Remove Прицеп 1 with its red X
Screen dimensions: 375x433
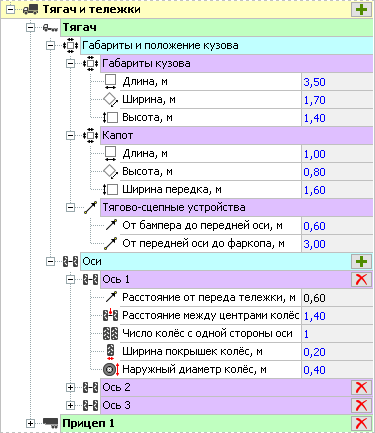tap(362, 423)
